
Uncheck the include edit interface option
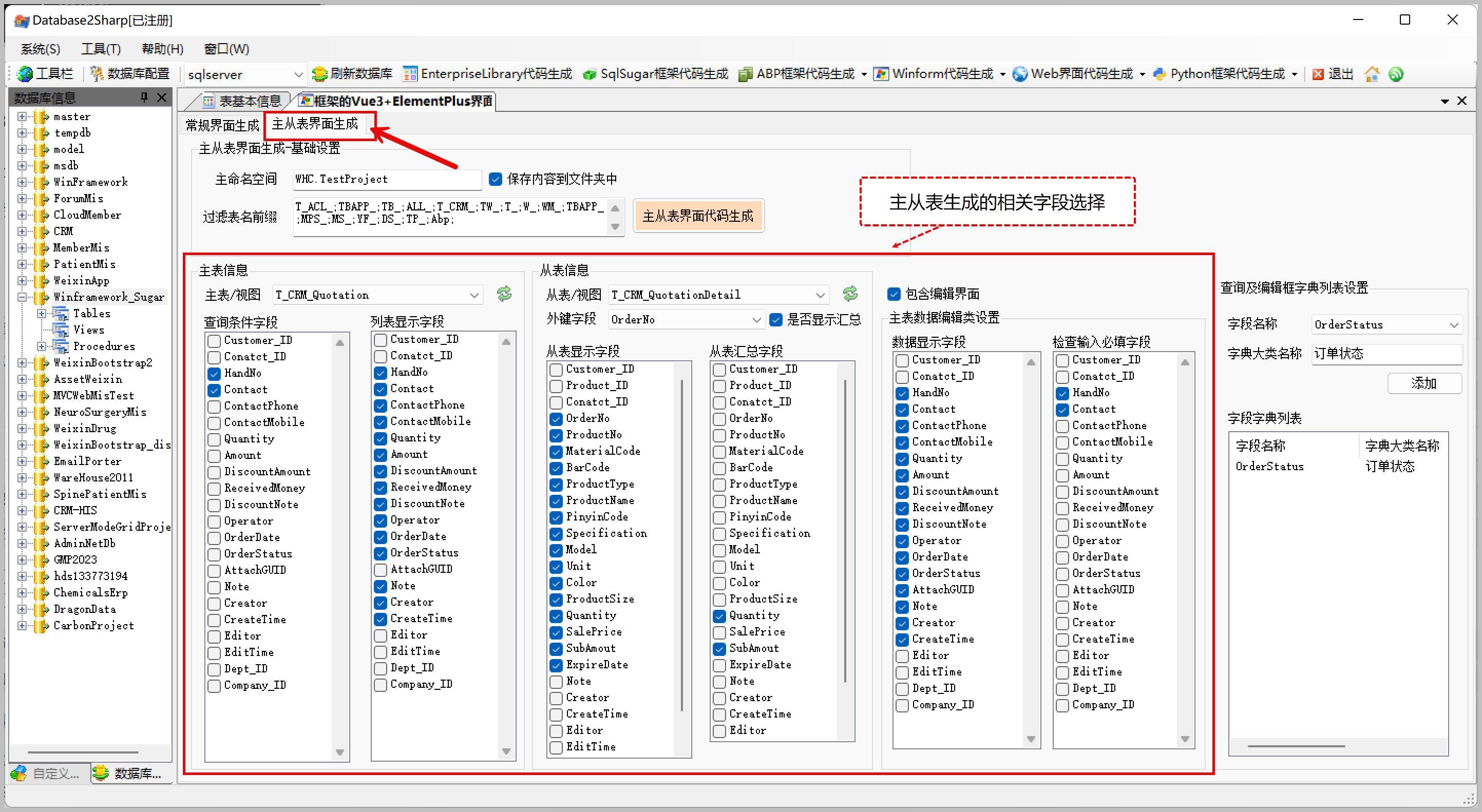tap(894, 295)
